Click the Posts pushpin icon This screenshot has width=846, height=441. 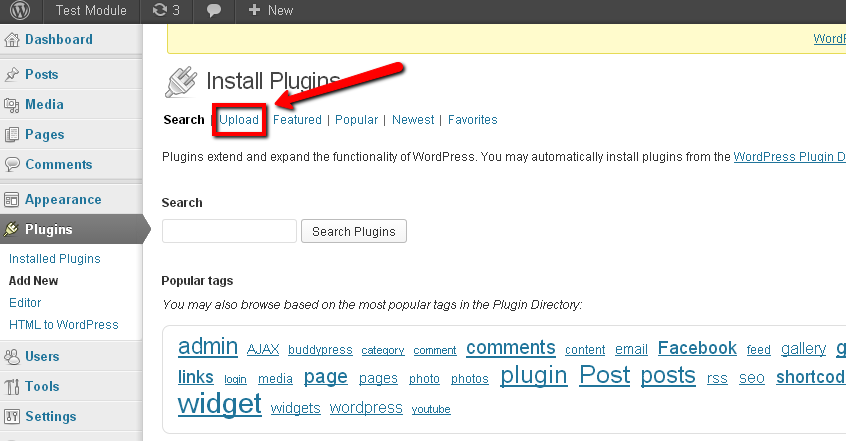coord(11,74)
